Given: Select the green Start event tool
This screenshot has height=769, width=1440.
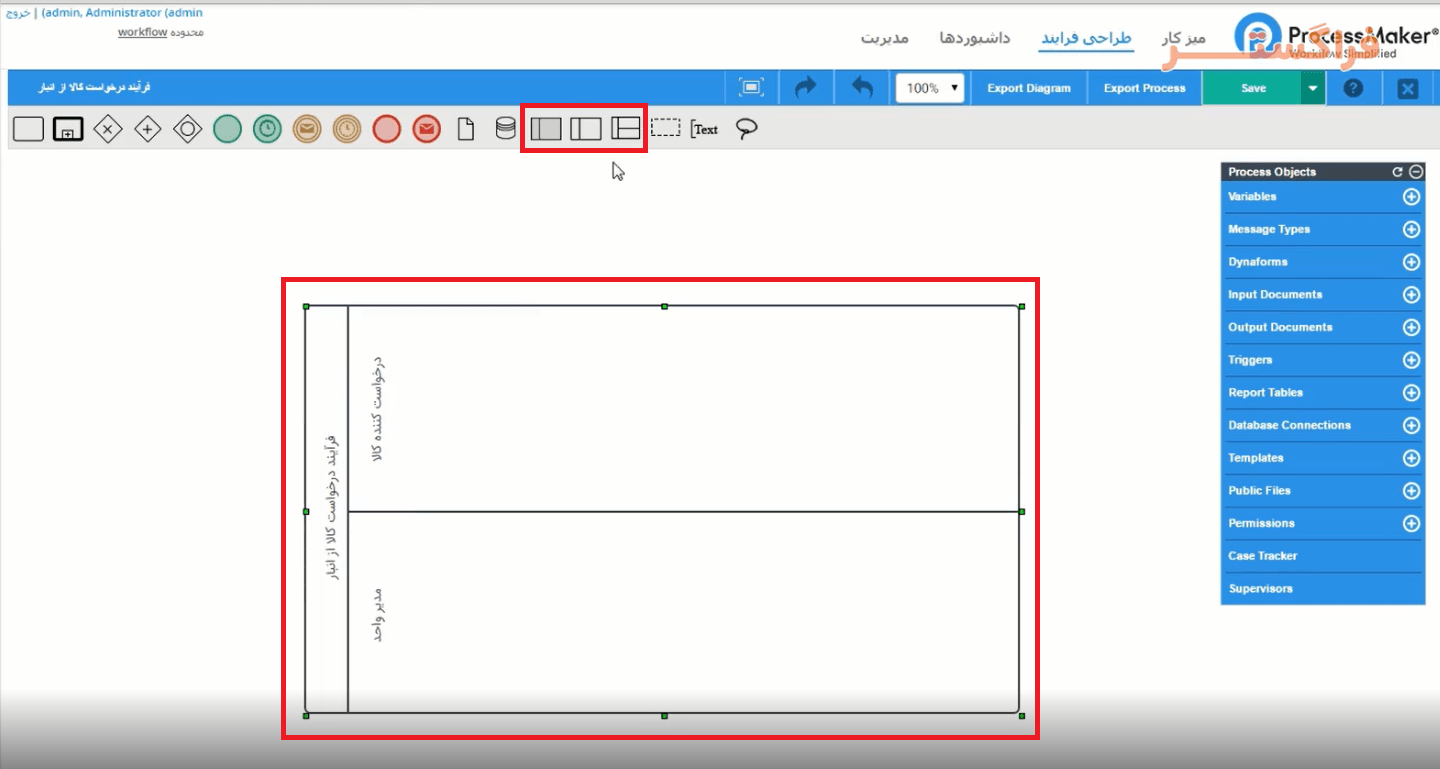Looking at the screenshot, I should [x=227, y=129].
